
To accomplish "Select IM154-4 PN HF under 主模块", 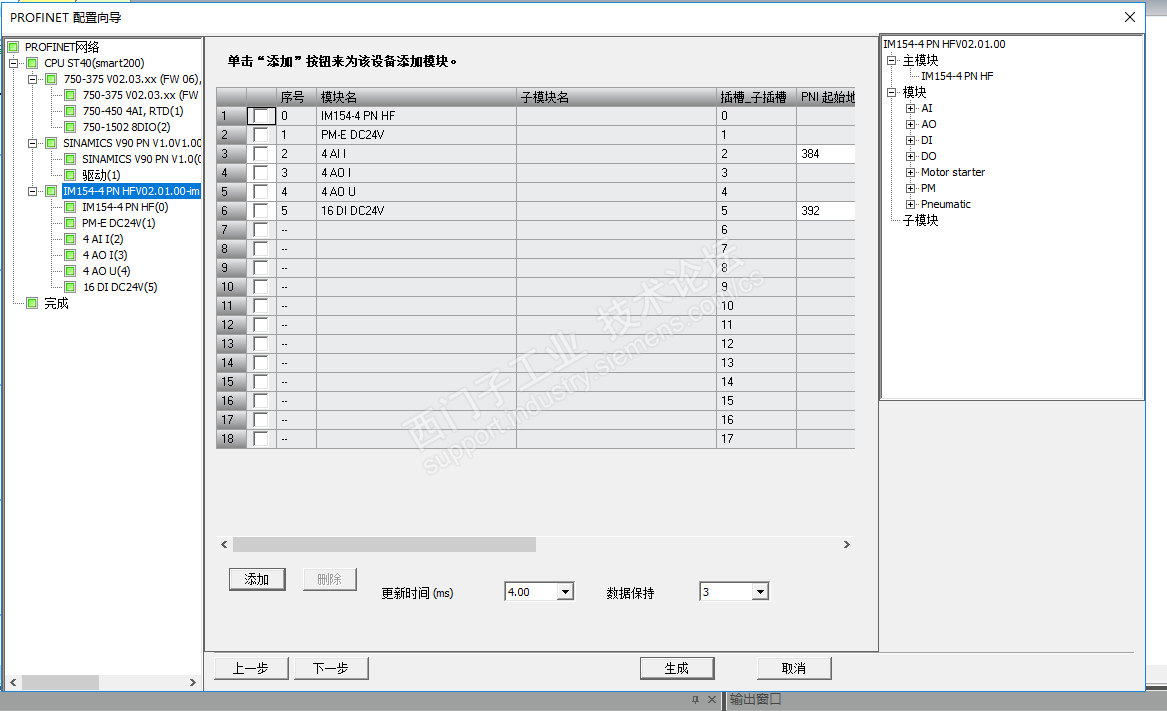I will 957,77.
